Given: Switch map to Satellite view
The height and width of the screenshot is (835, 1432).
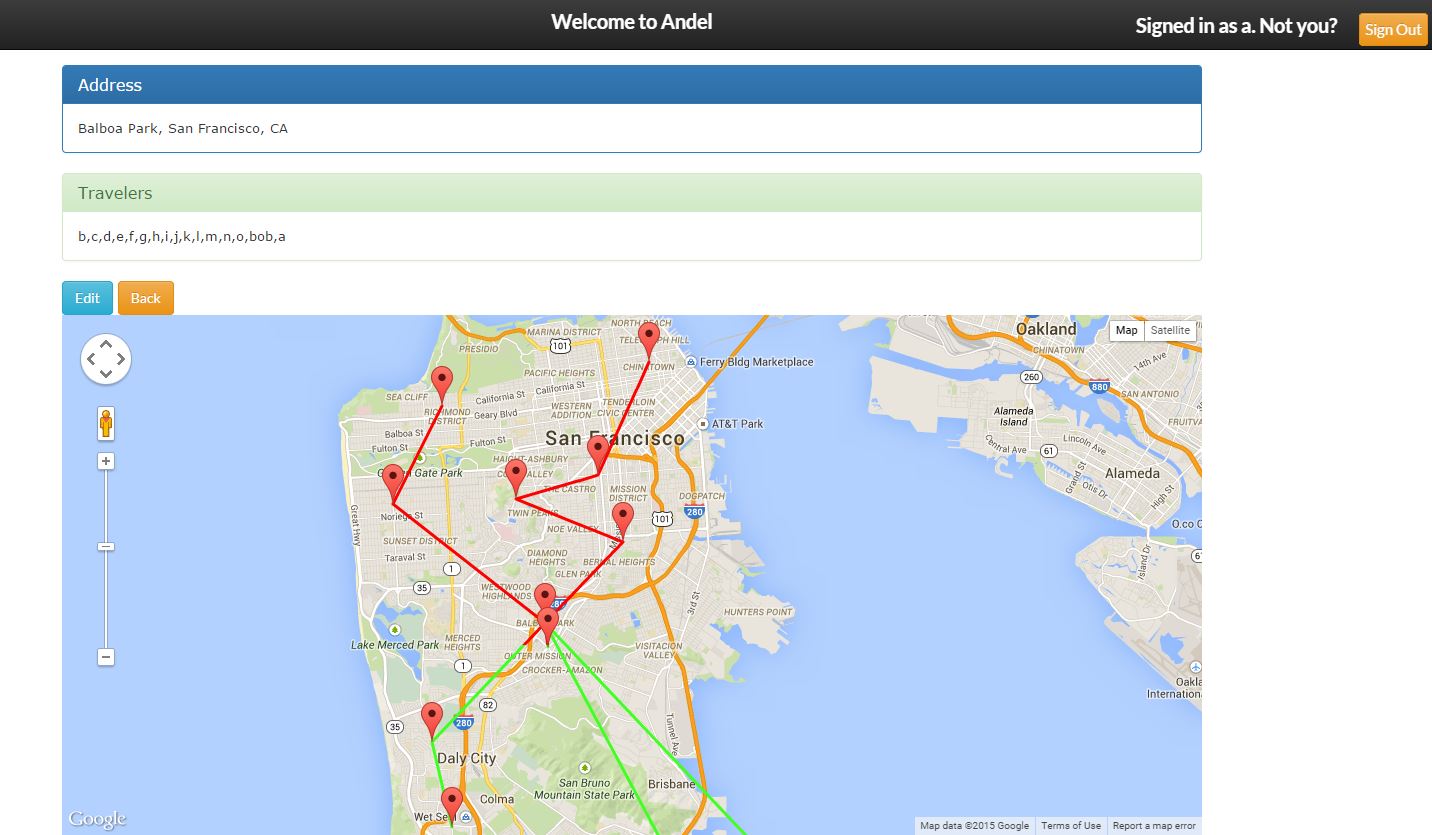Looking at the screenshot, I should pyautogui.click(x=1170, y=330).
